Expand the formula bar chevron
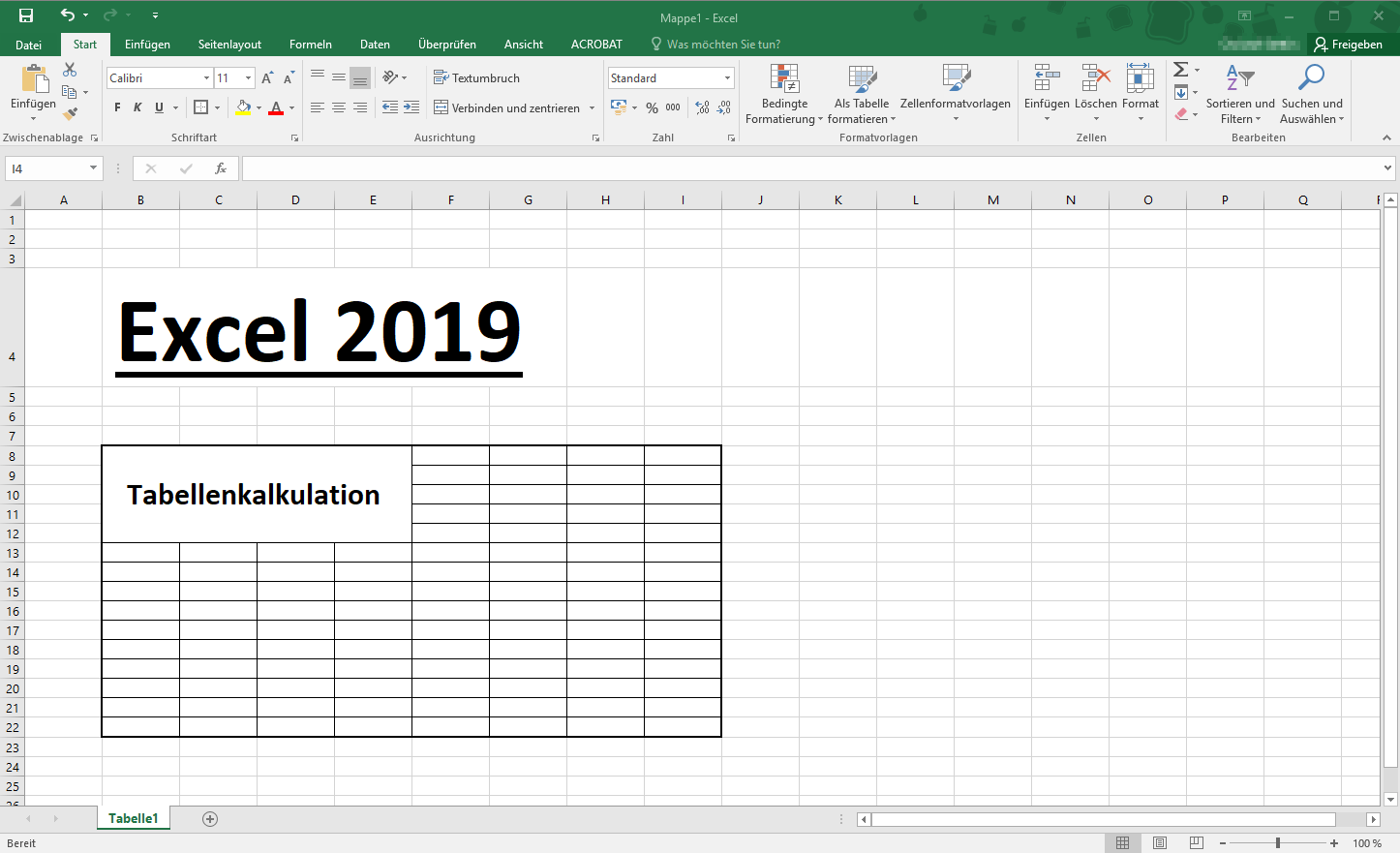 click(x=1388, y=168)
